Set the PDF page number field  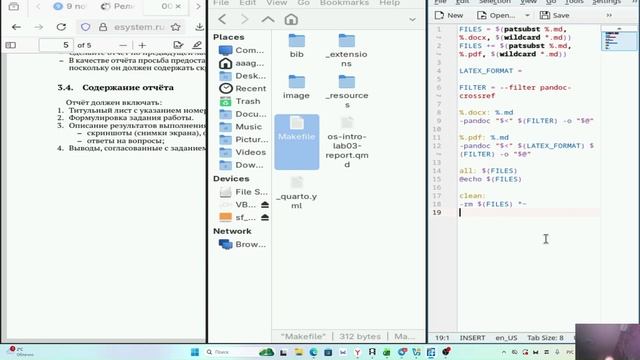pos(56,45)
